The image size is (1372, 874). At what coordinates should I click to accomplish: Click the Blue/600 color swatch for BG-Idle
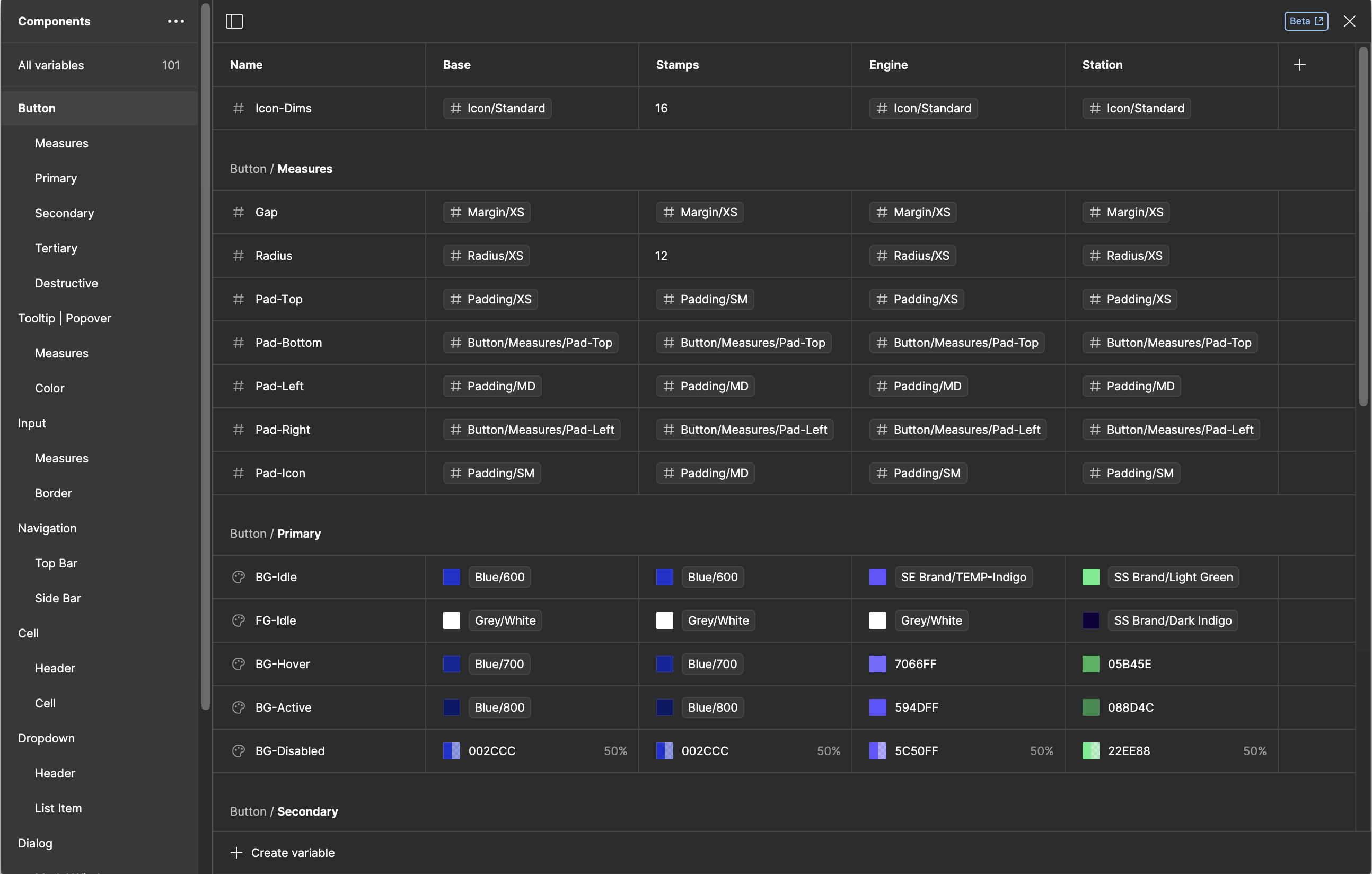pos(451,576)
